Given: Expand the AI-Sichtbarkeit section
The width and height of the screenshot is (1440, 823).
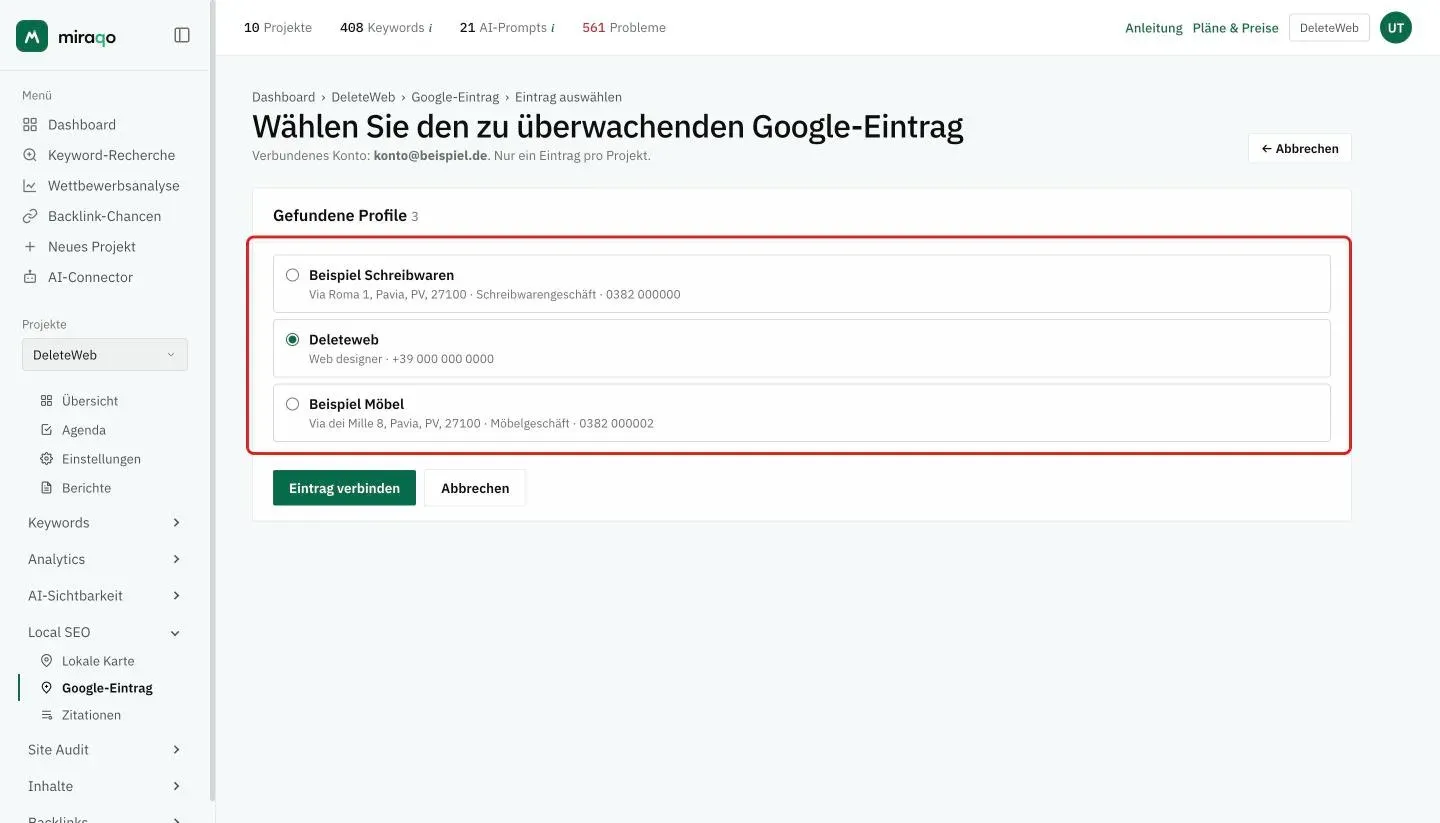Looking at the screenshot, I should point(105,596).
